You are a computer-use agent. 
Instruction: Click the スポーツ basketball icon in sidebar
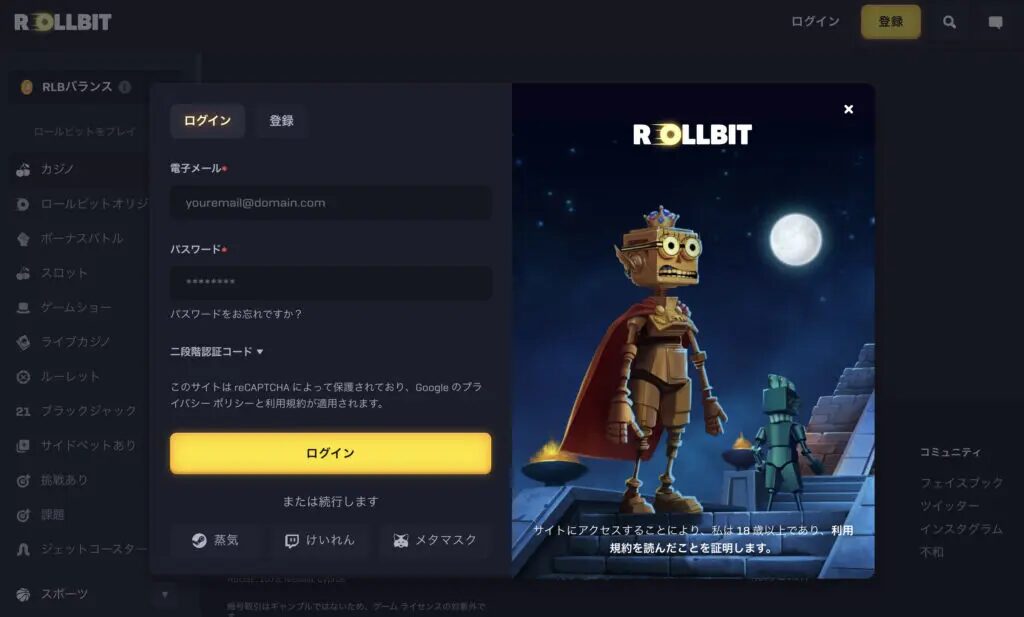[x=23, y=594]
